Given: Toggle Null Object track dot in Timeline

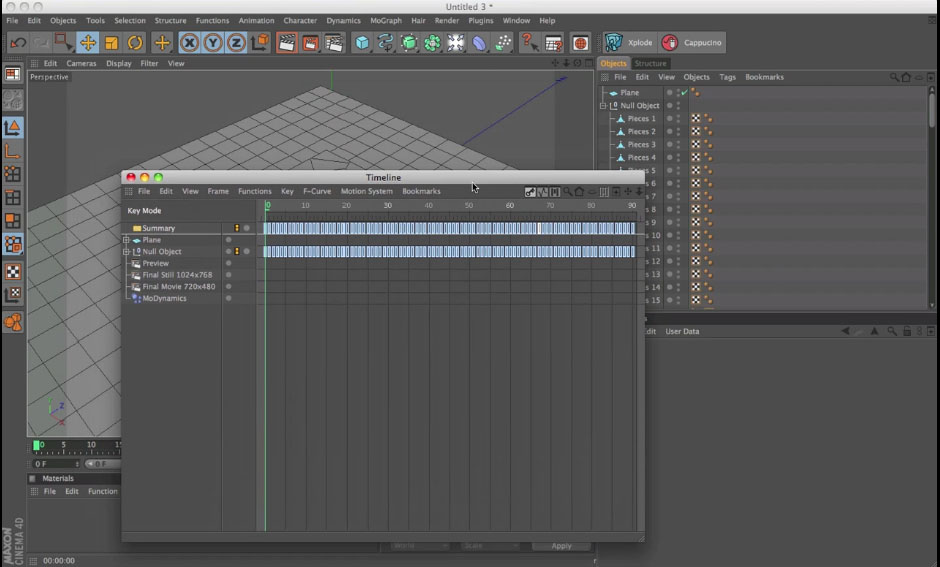Looking at the screenshot, I should 228,252.
